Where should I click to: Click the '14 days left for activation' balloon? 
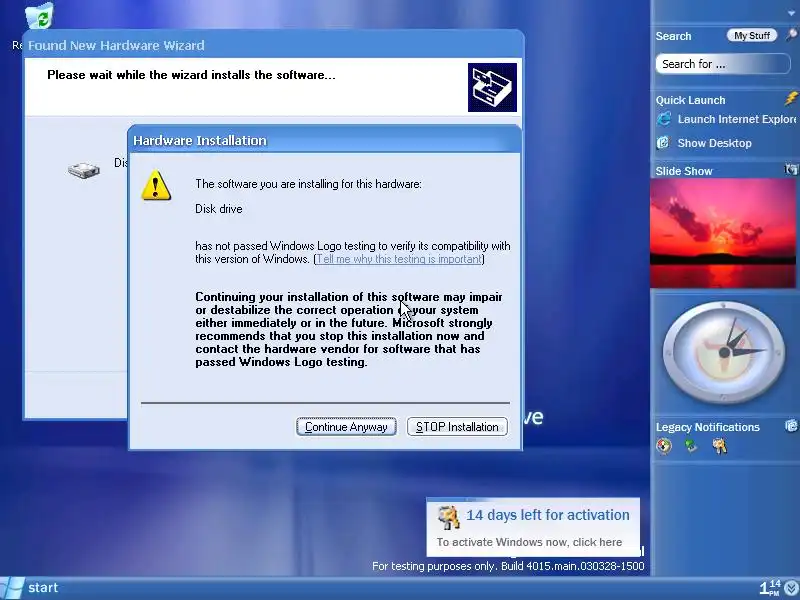click(533, 527)
